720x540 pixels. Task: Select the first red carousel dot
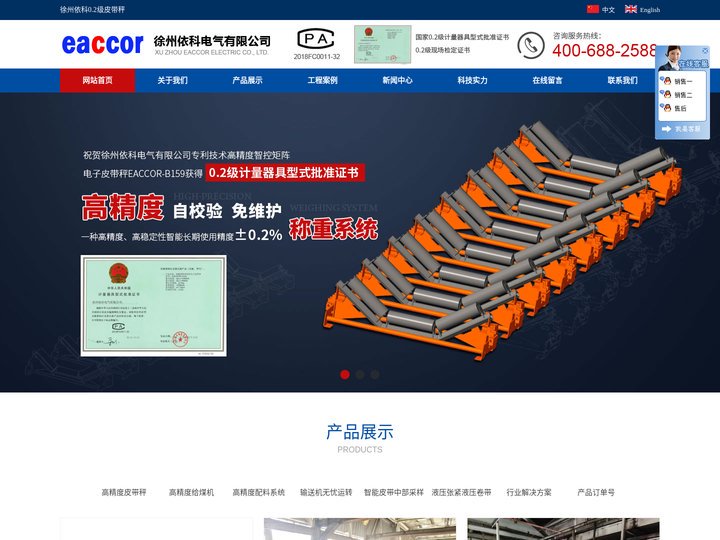[x=345, y=374]
